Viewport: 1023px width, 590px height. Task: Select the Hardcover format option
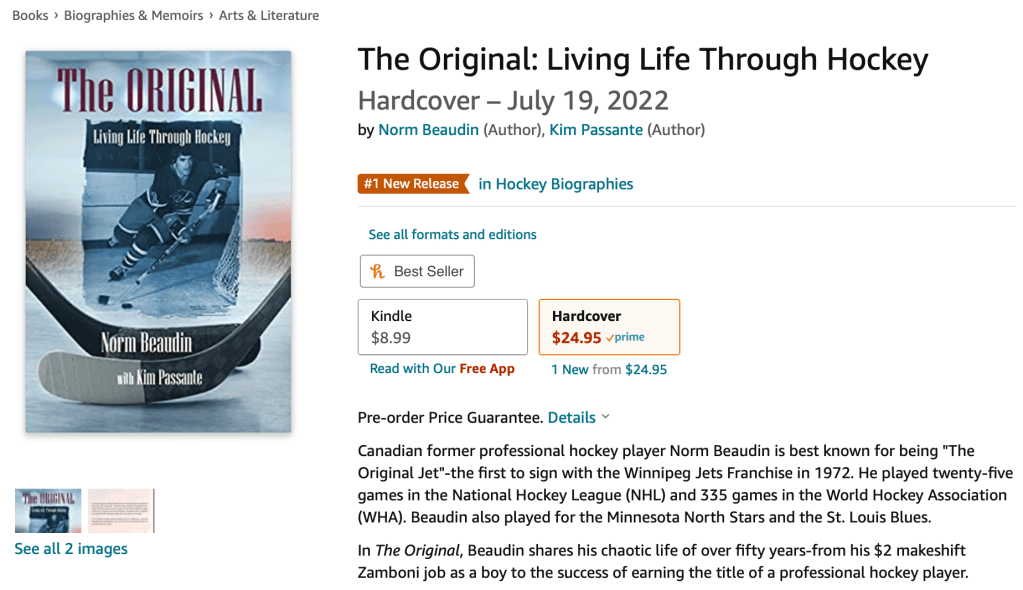tap(609, 327)
